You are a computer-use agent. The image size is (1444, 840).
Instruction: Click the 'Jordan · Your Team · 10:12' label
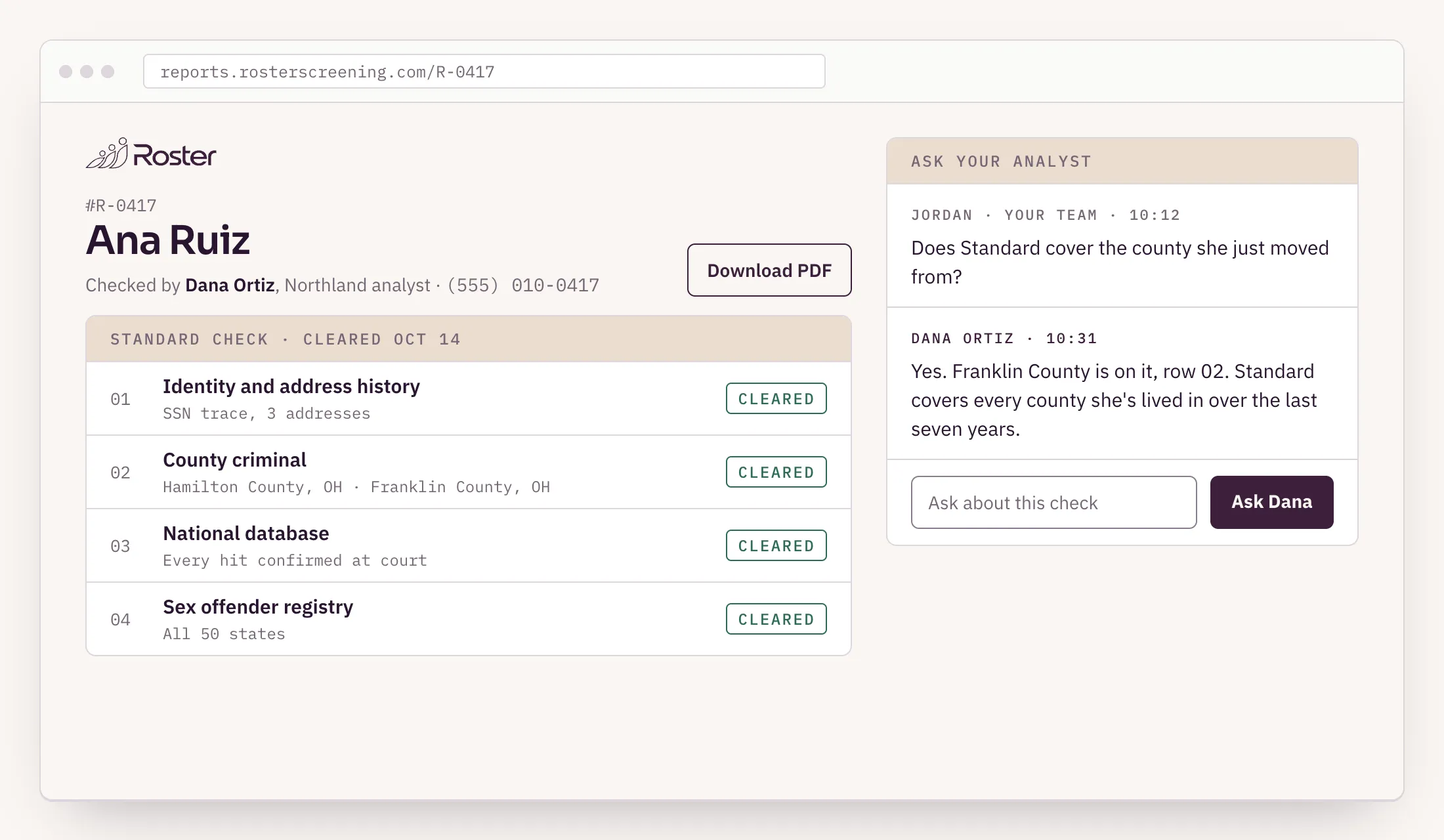pos(1046,215)
